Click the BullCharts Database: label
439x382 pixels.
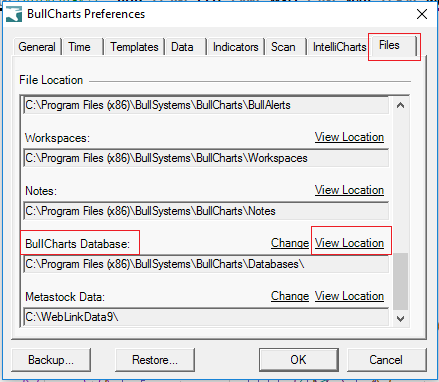click(x=77, y=244)
